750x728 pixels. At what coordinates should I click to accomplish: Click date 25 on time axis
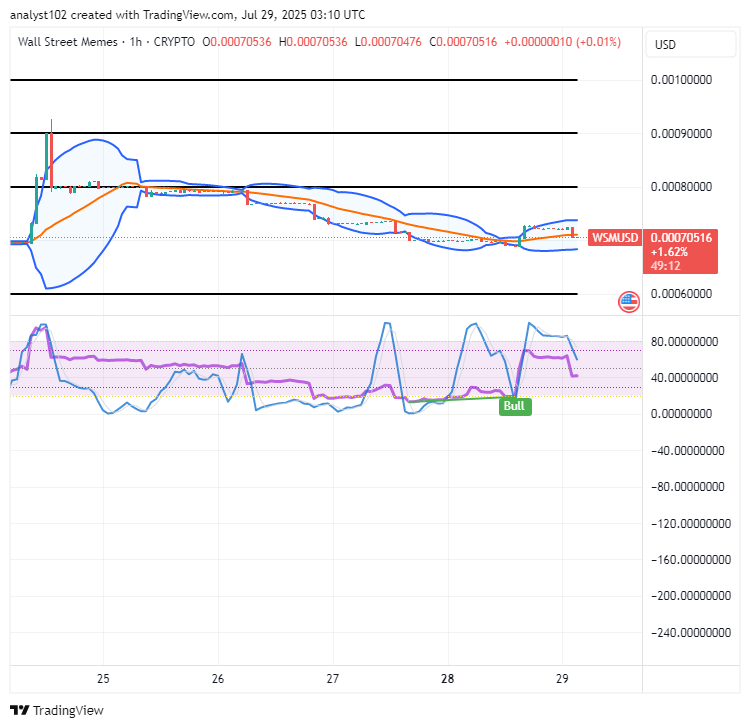tap(103, 679)
